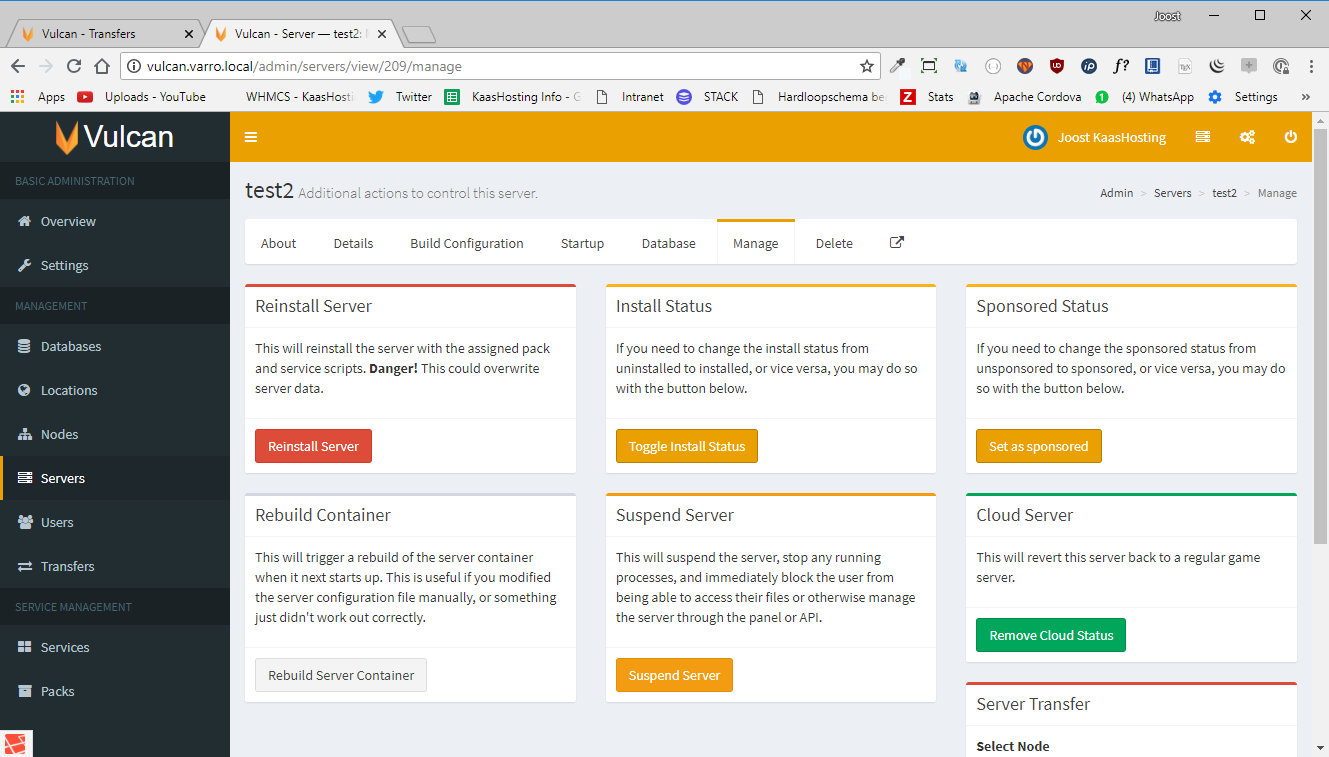The image size is (1329, 757).
Task: Click Remove Cloud Status button
Action: click(1050, 635)
